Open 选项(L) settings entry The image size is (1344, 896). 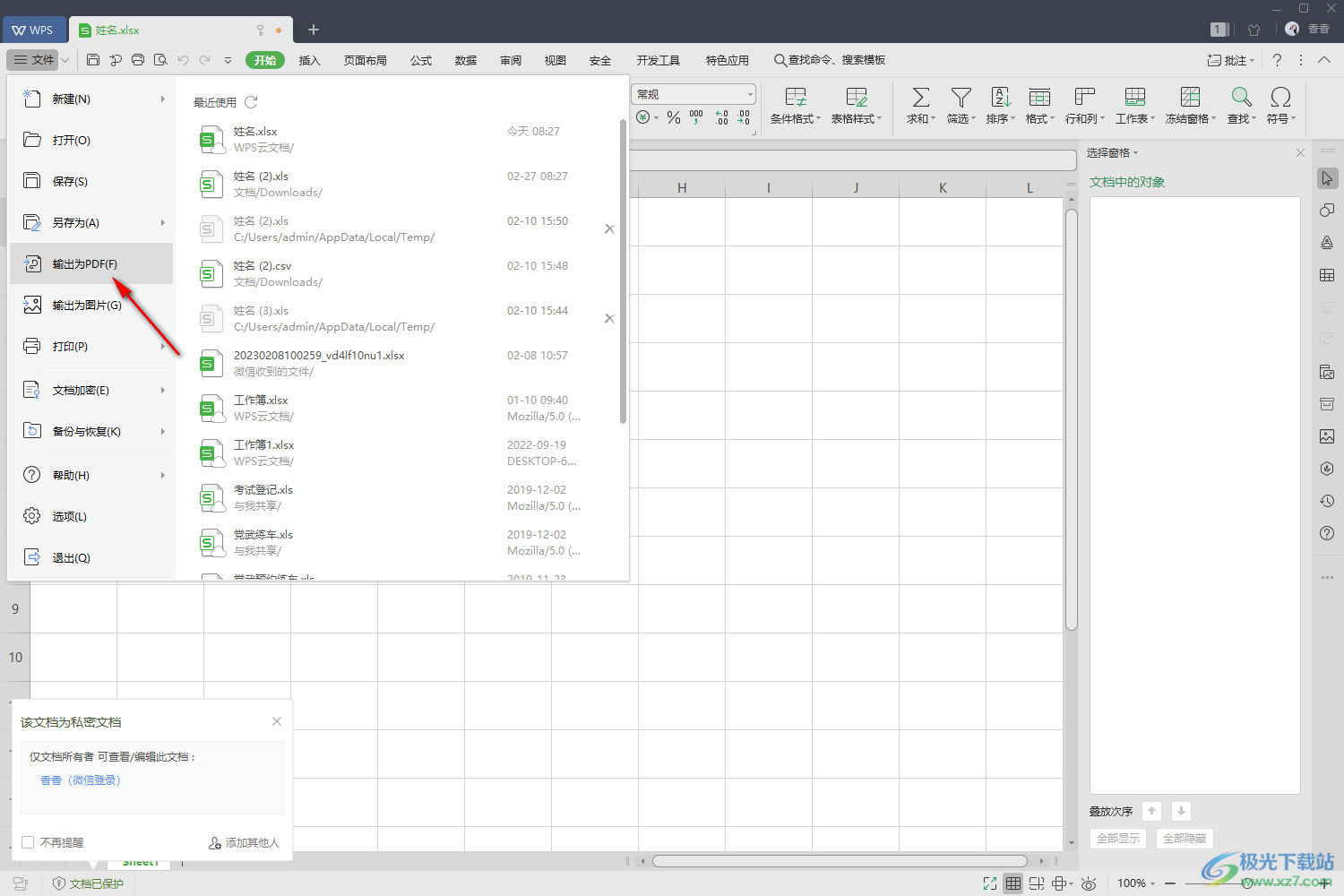[90, 516]
